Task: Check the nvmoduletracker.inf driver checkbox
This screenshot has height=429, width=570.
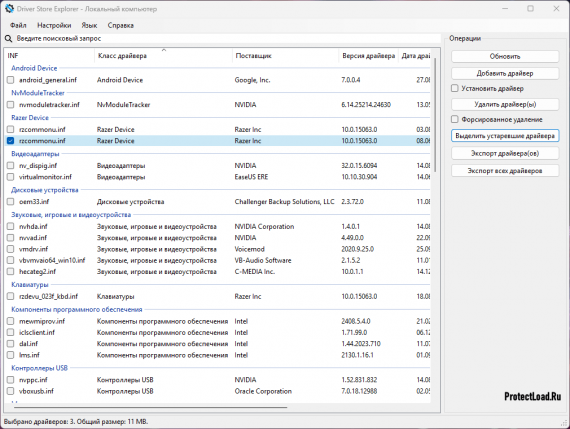Action: pos(11,105)
